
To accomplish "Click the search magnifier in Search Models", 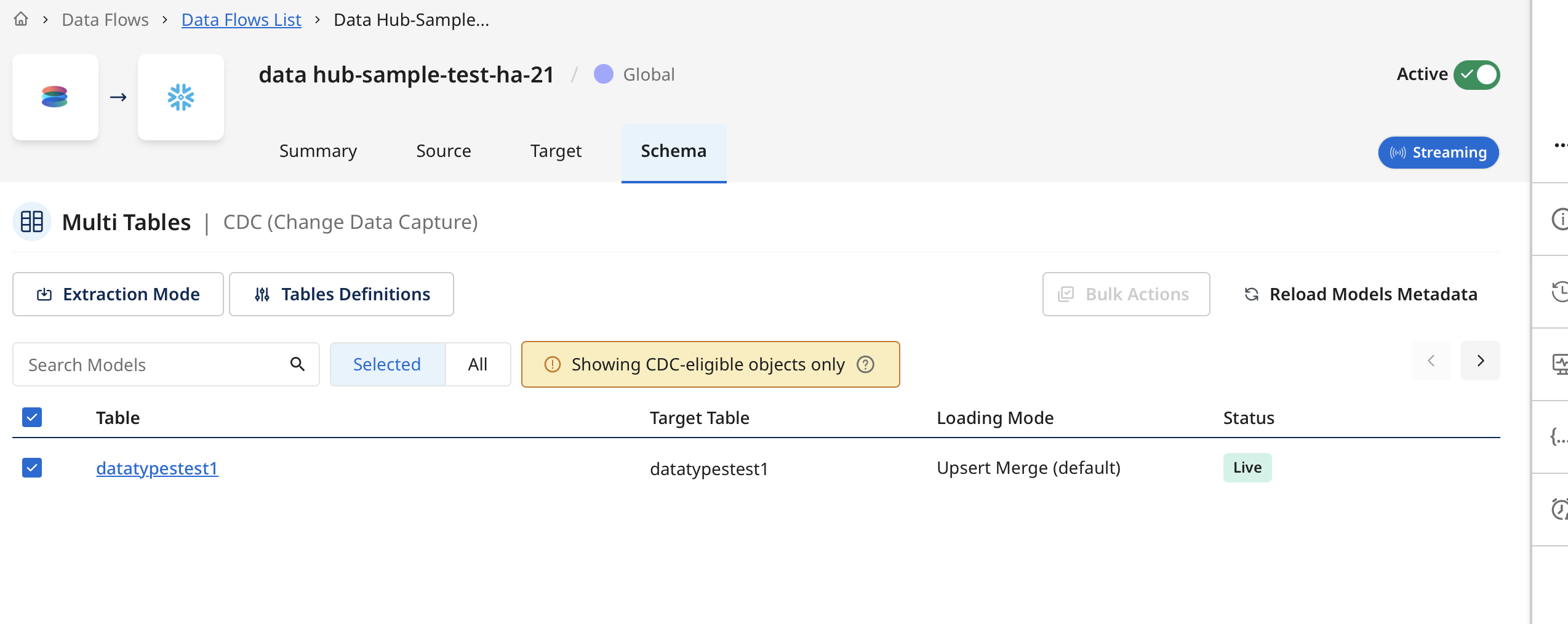I will click(297, 364).
